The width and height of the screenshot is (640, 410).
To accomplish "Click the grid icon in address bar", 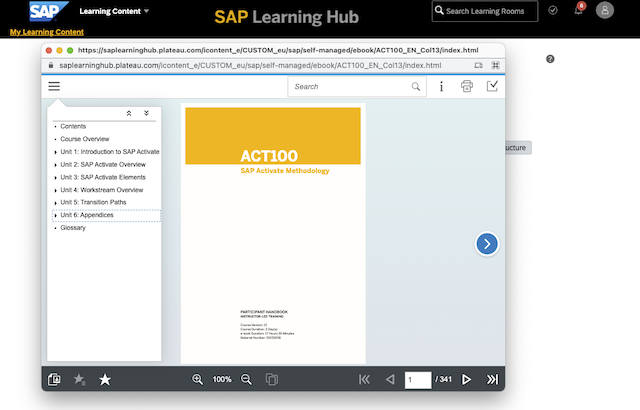I will coord(496,65).
